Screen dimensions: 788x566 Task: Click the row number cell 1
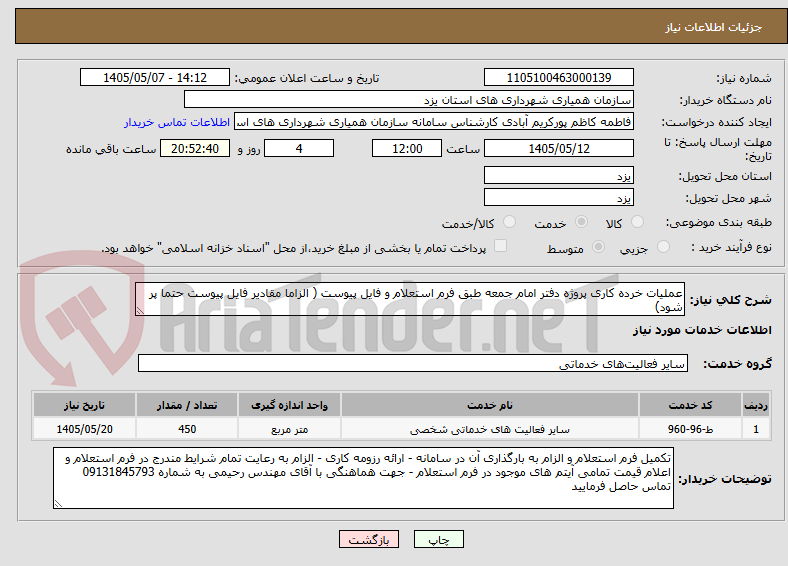coord(756,429)
